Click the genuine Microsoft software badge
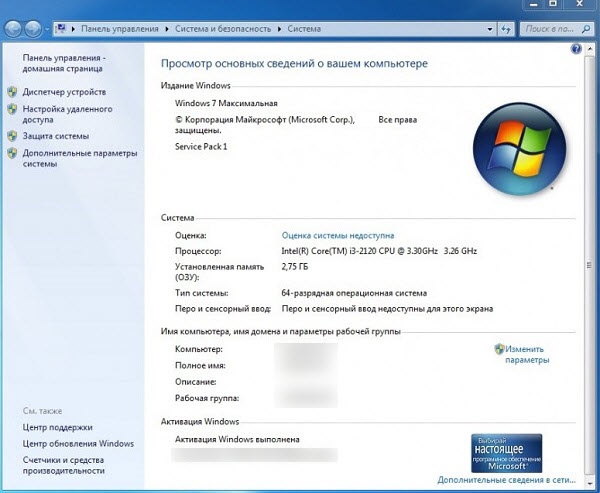 click(507, 453)
